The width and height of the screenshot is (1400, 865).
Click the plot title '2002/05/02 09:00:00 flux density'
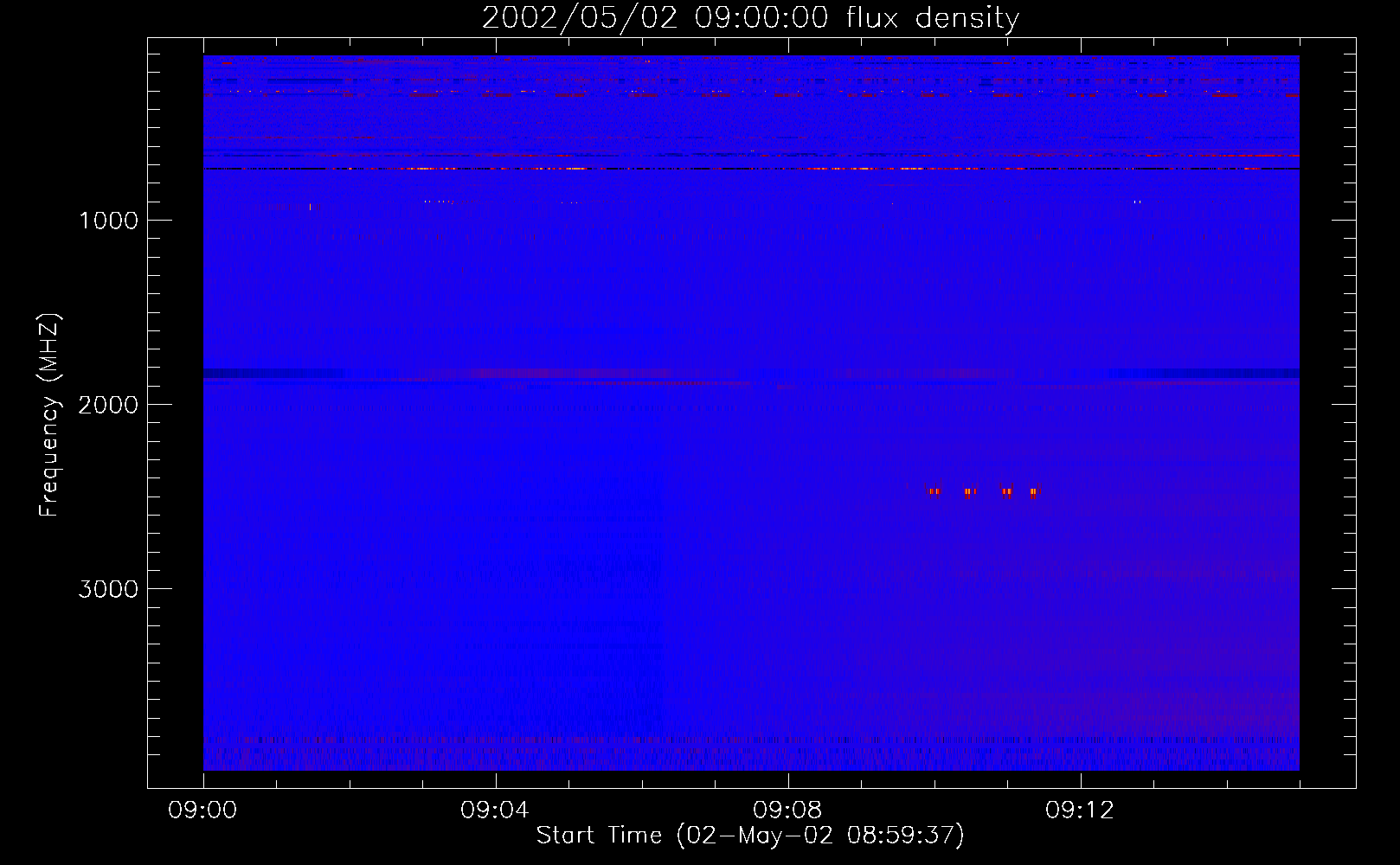click(x=750, y=18)
